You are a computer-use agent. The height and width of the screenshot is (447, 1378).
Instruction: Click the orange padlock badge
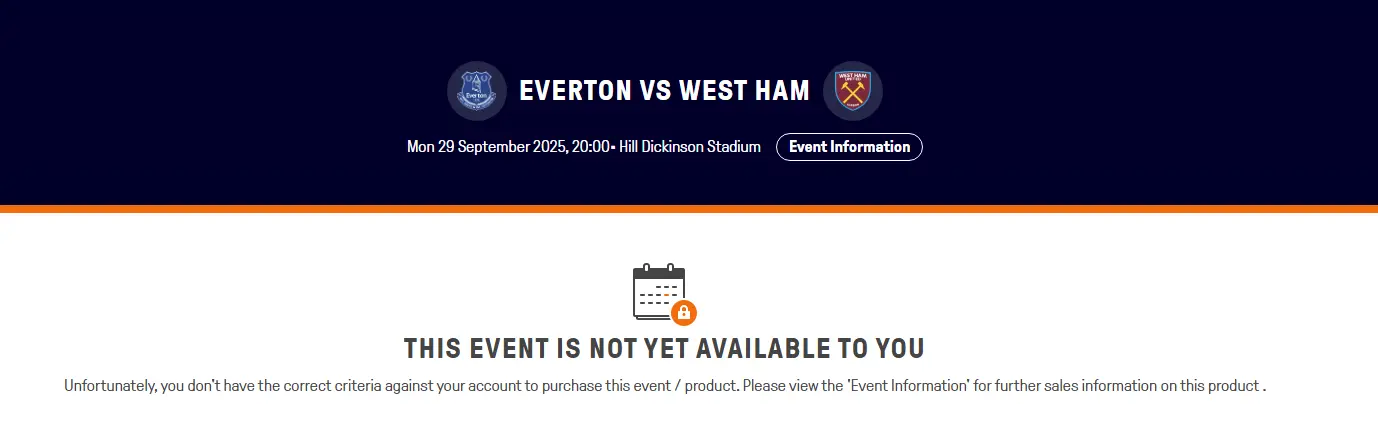(x=684, y=313)
